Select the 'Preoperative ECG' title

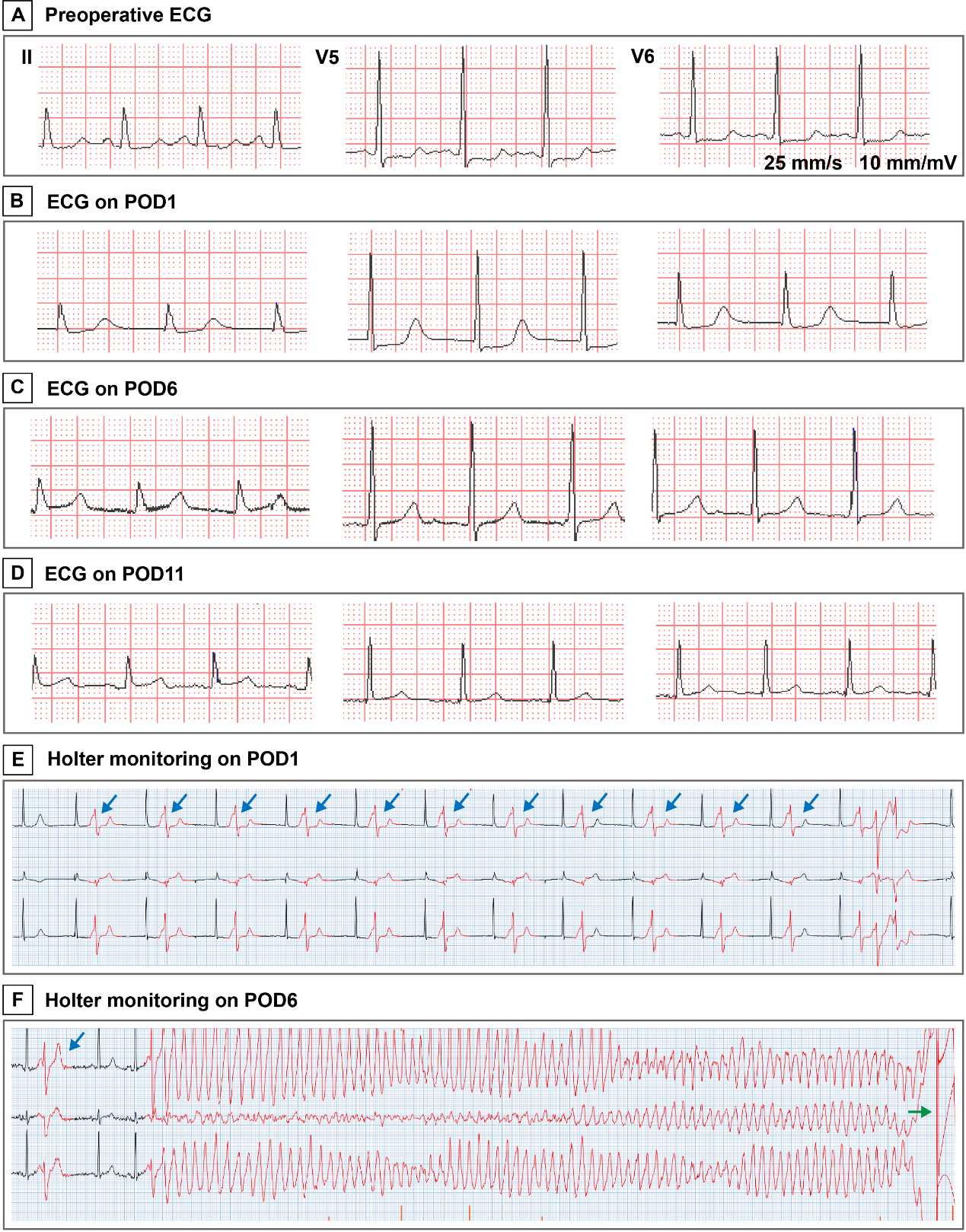[128, 15]
